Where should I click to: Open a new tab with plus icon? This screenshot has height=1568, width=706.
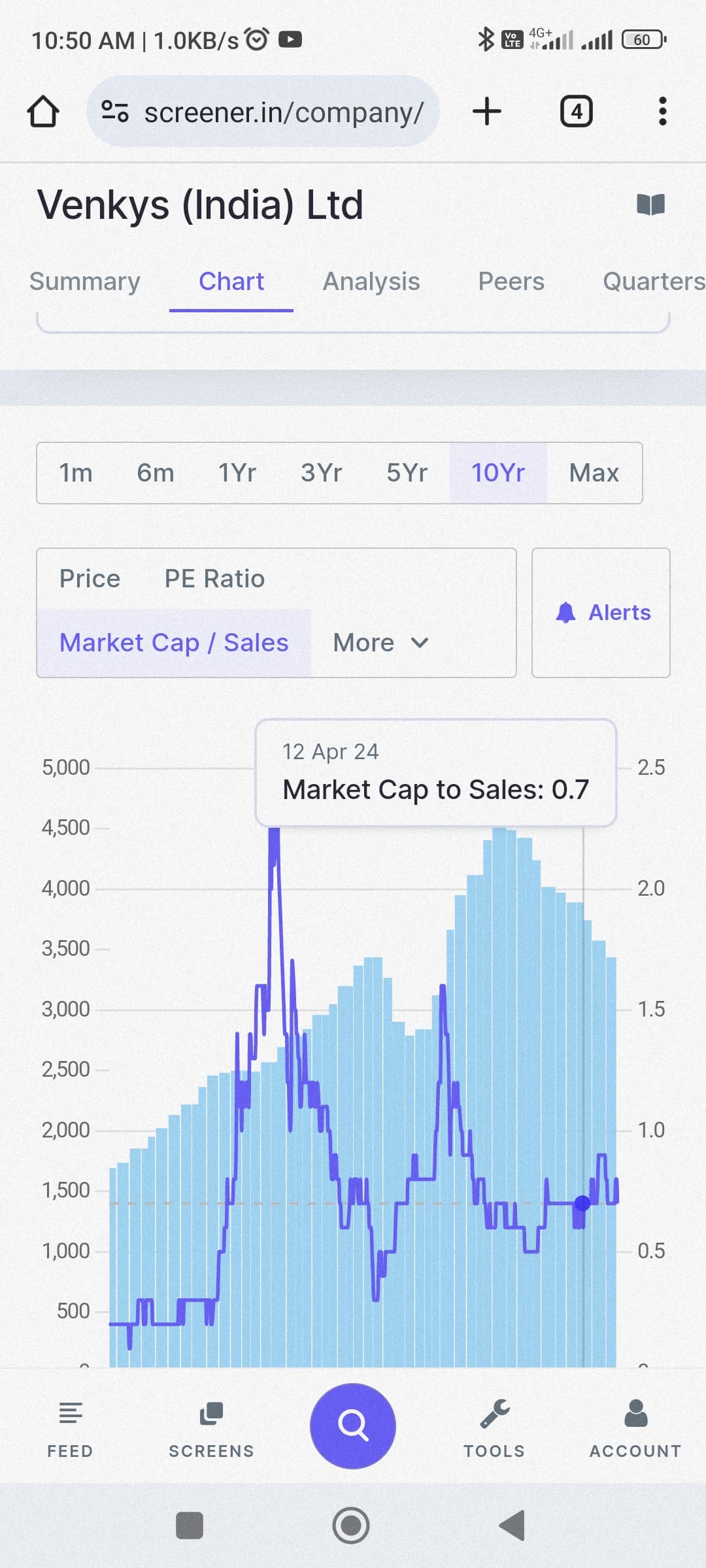coord(487,111)
